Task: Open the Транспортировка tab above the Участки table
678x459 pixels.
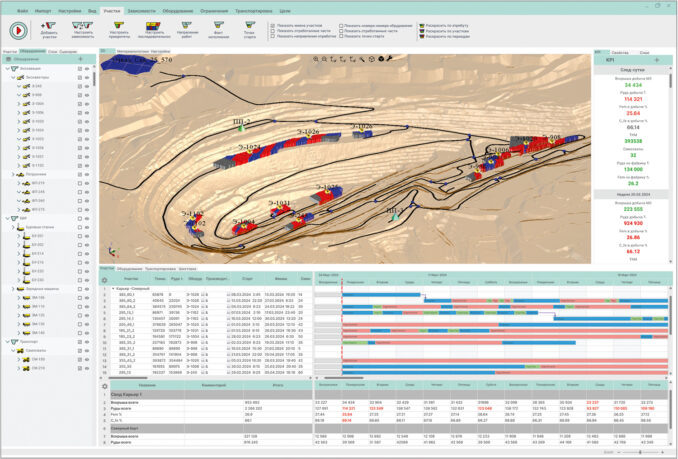Action: (x=160, y=269)
